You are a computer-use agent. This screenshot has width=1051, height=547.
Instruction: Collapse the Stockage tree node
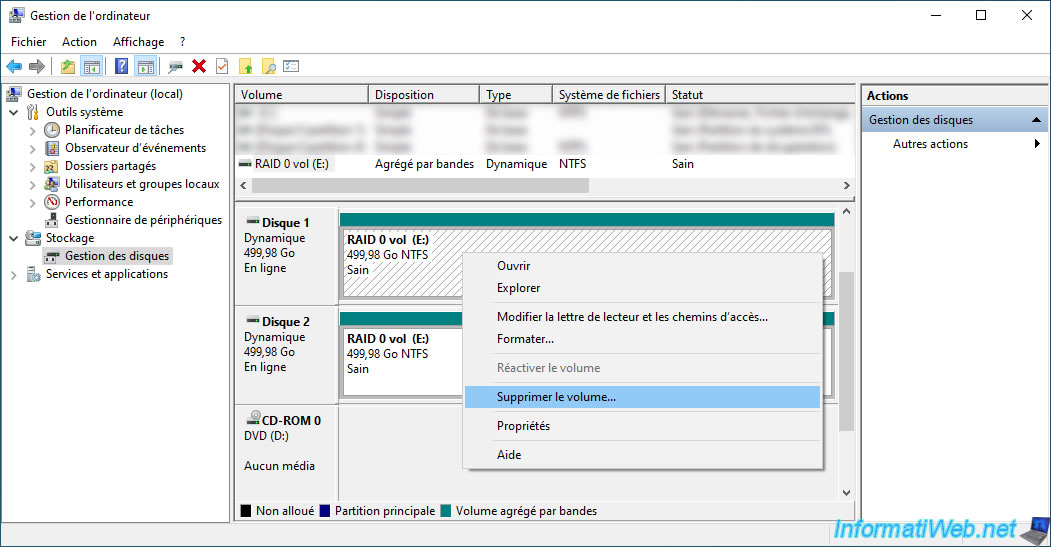13,238
